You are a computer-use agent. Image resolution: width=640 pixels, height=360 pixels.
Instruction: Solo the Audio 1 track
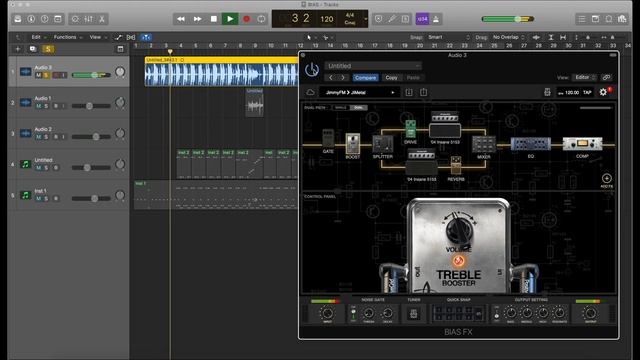[46, 106]
